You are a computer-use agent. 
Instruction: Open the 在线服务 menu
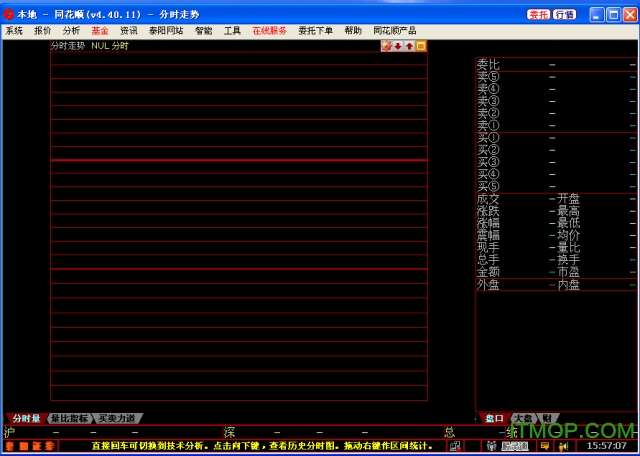point(269,31)
